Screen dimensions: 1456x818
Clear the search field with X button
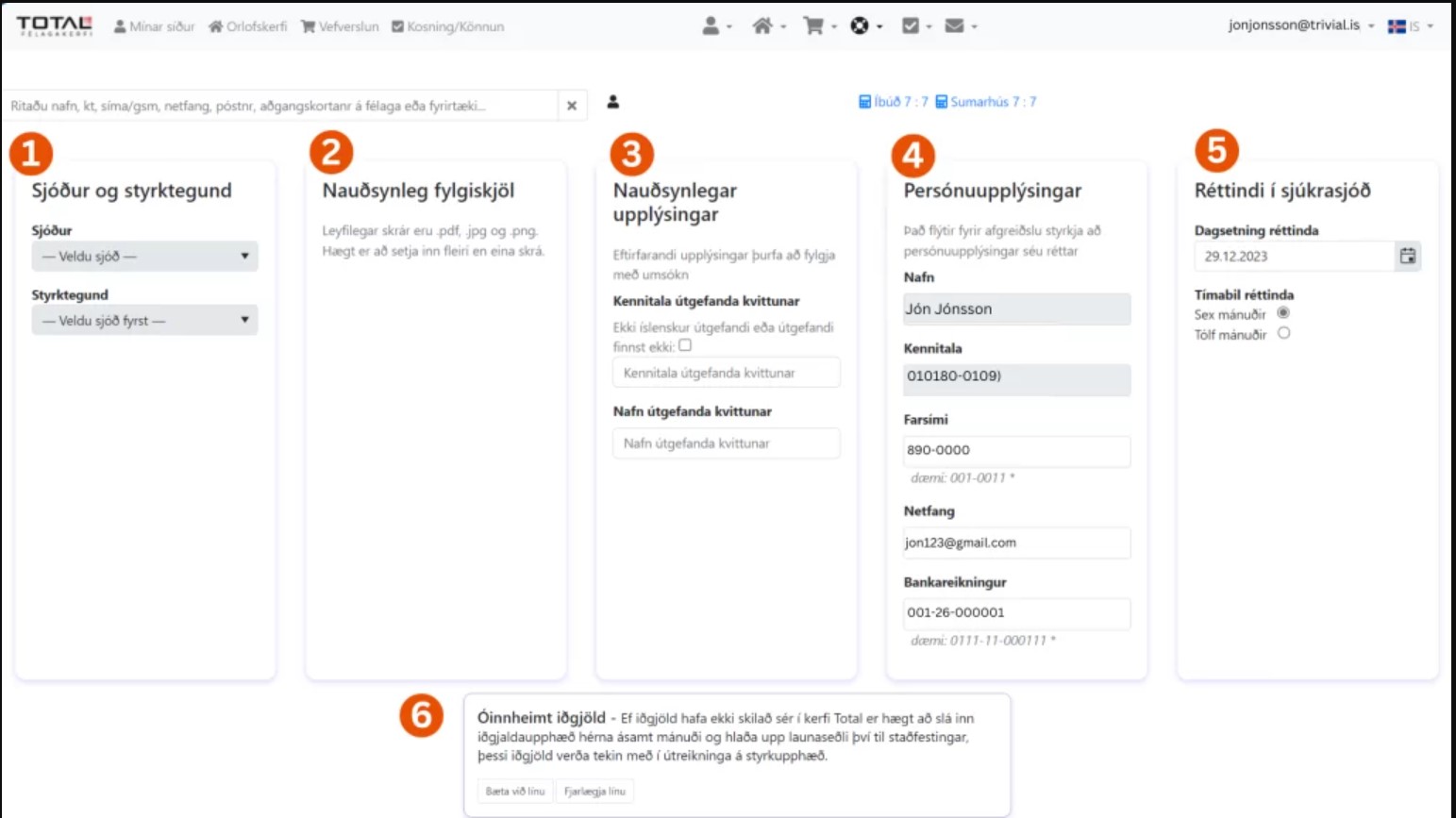[572, 106]
